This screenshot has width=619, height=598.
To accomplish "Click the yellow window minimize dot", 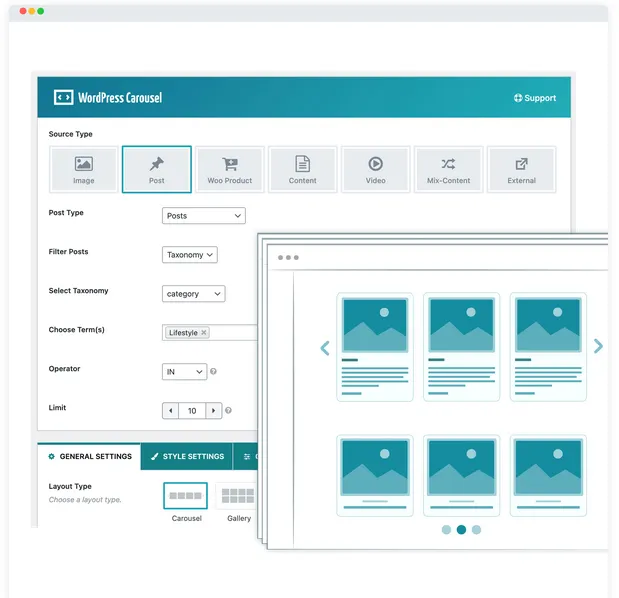I will (x=32, y=11).
